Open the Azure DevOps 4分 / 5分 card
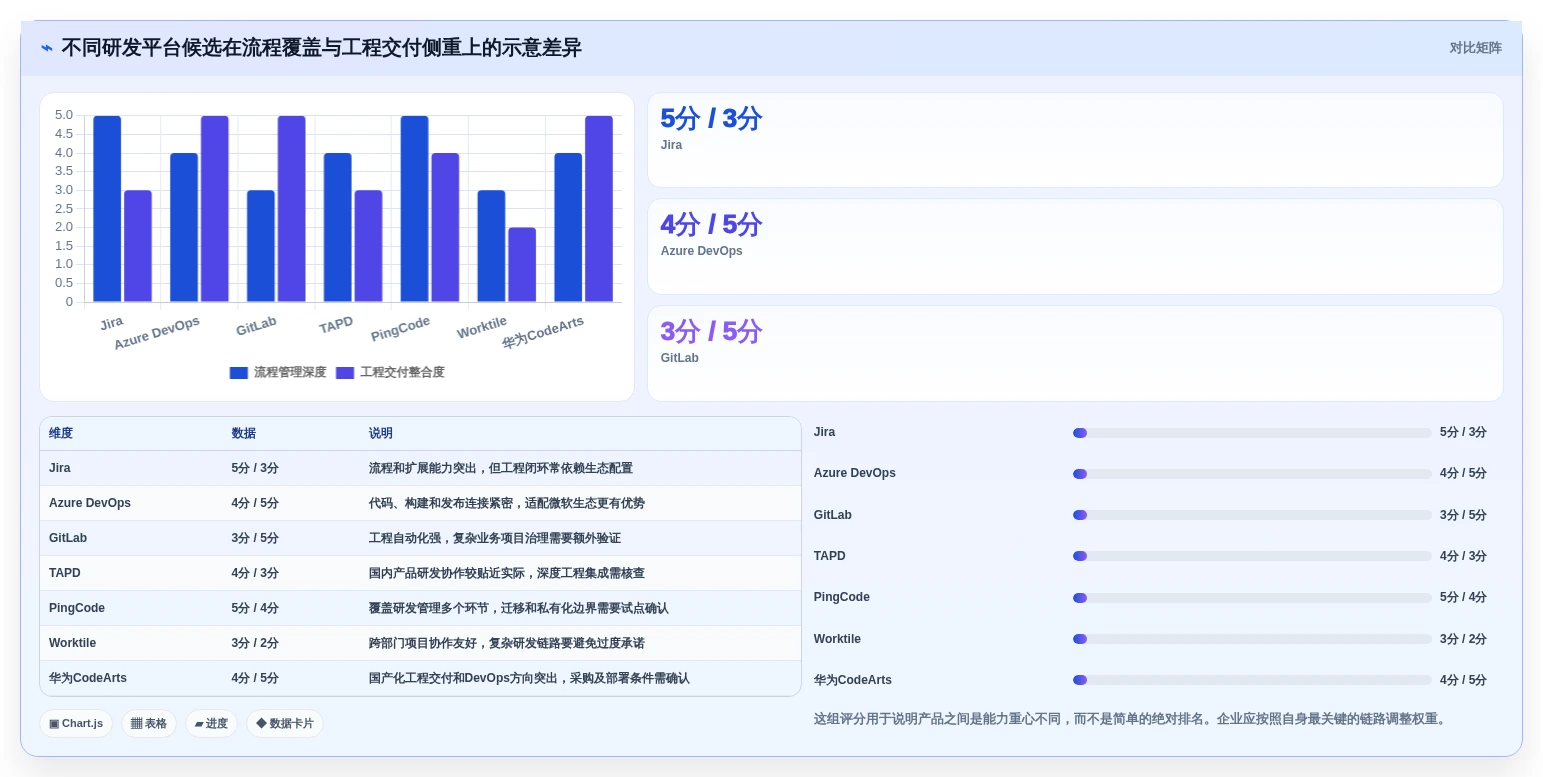 coord(1075,246)
